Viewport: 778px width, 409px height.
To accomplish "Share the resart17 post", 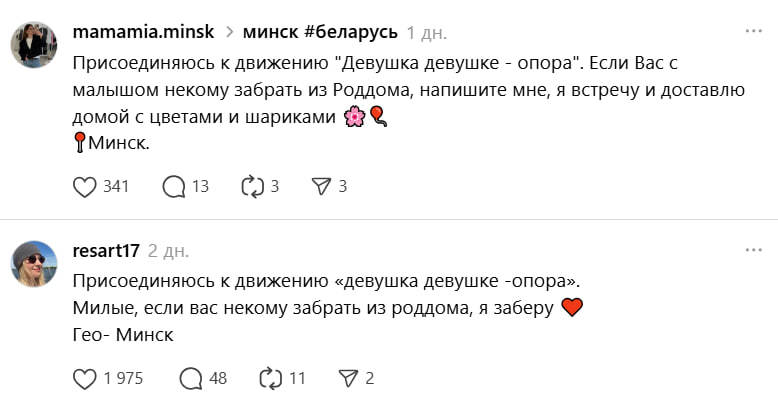I will (x=348, y=378).
